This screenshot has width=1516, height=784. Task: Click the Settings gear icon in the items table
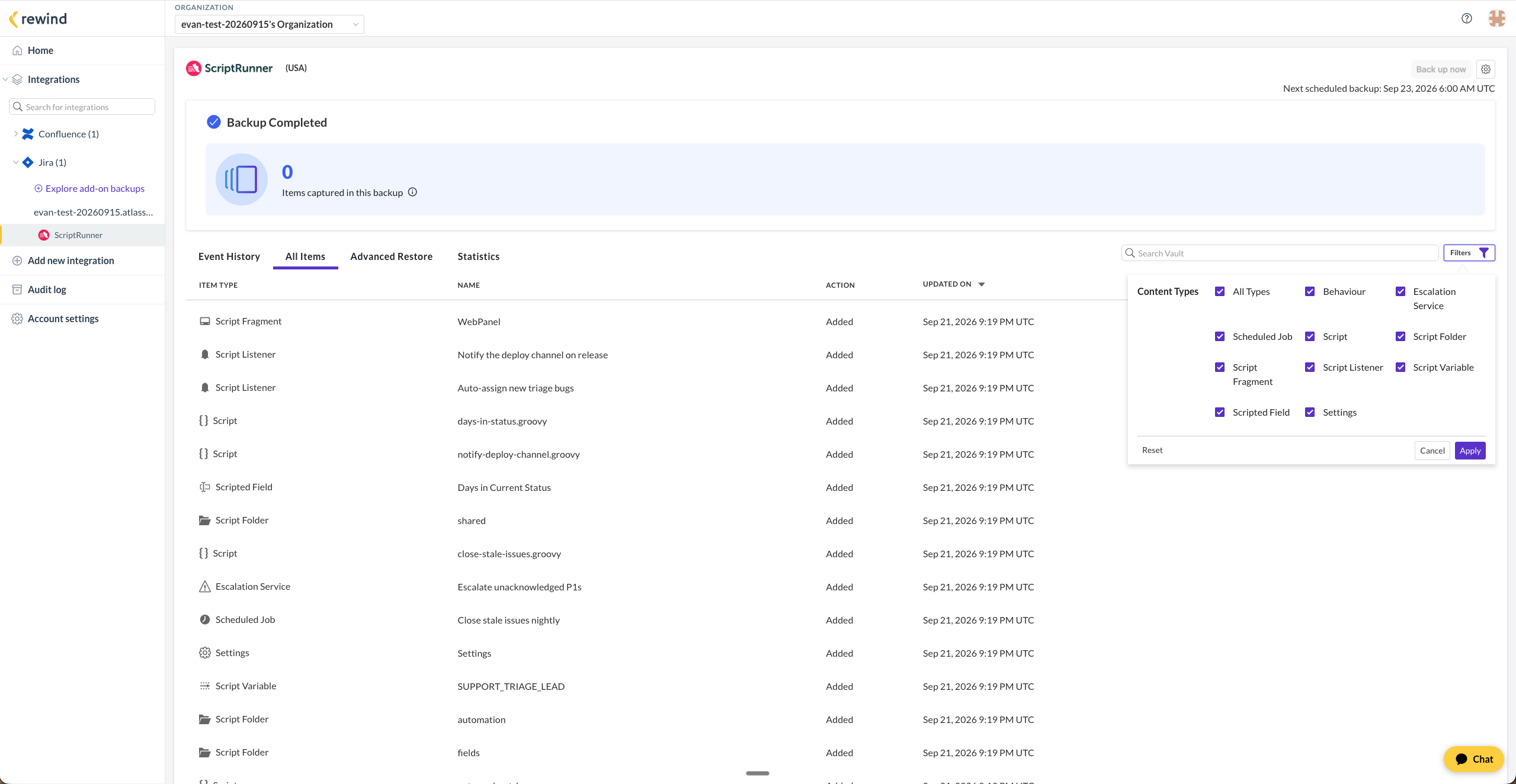[x=204, y=653]
